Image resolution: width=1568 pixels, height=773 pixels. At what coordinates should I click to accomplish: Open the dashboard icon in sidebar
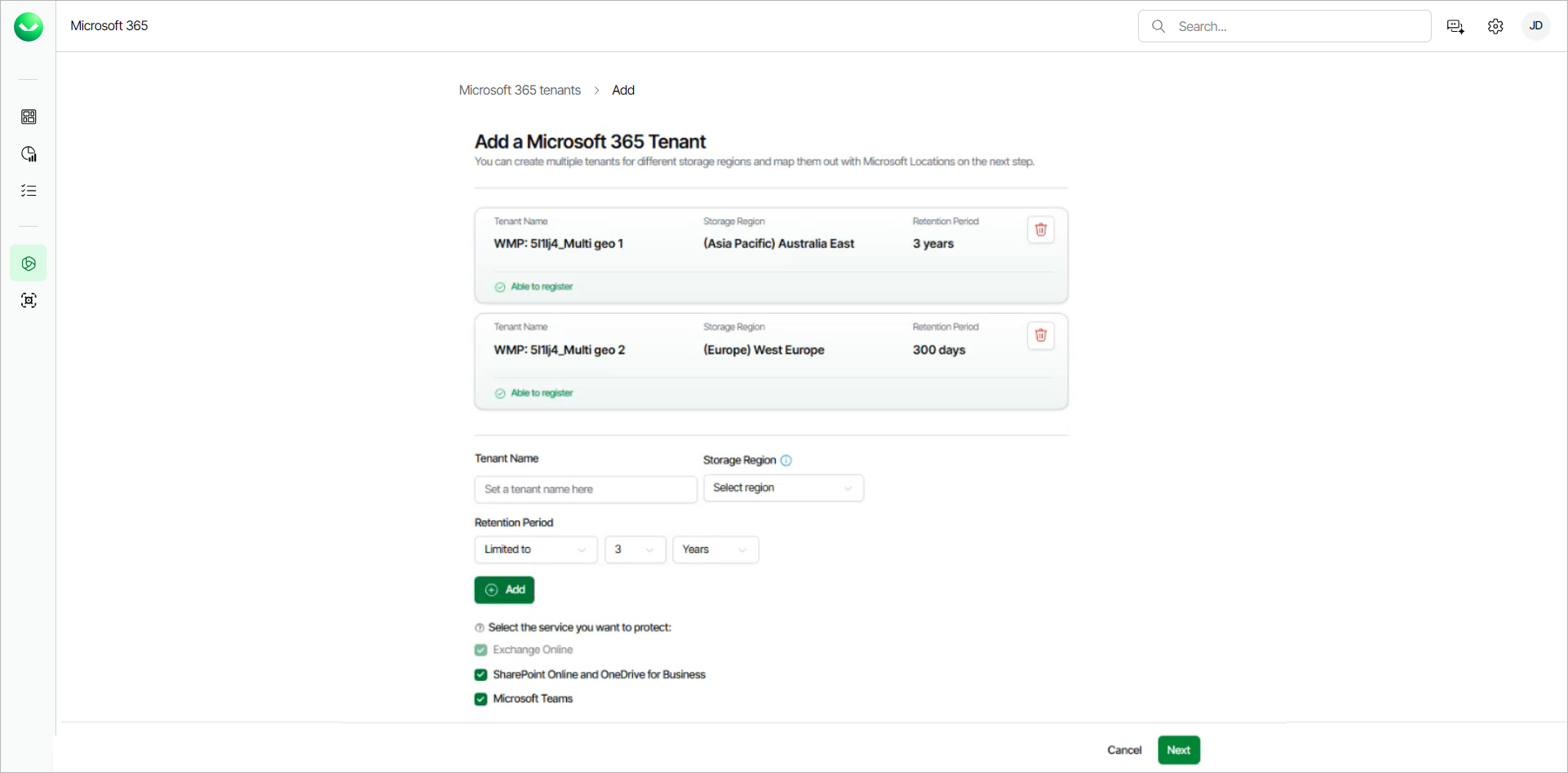pyautogui.click(x=29, y=117)
